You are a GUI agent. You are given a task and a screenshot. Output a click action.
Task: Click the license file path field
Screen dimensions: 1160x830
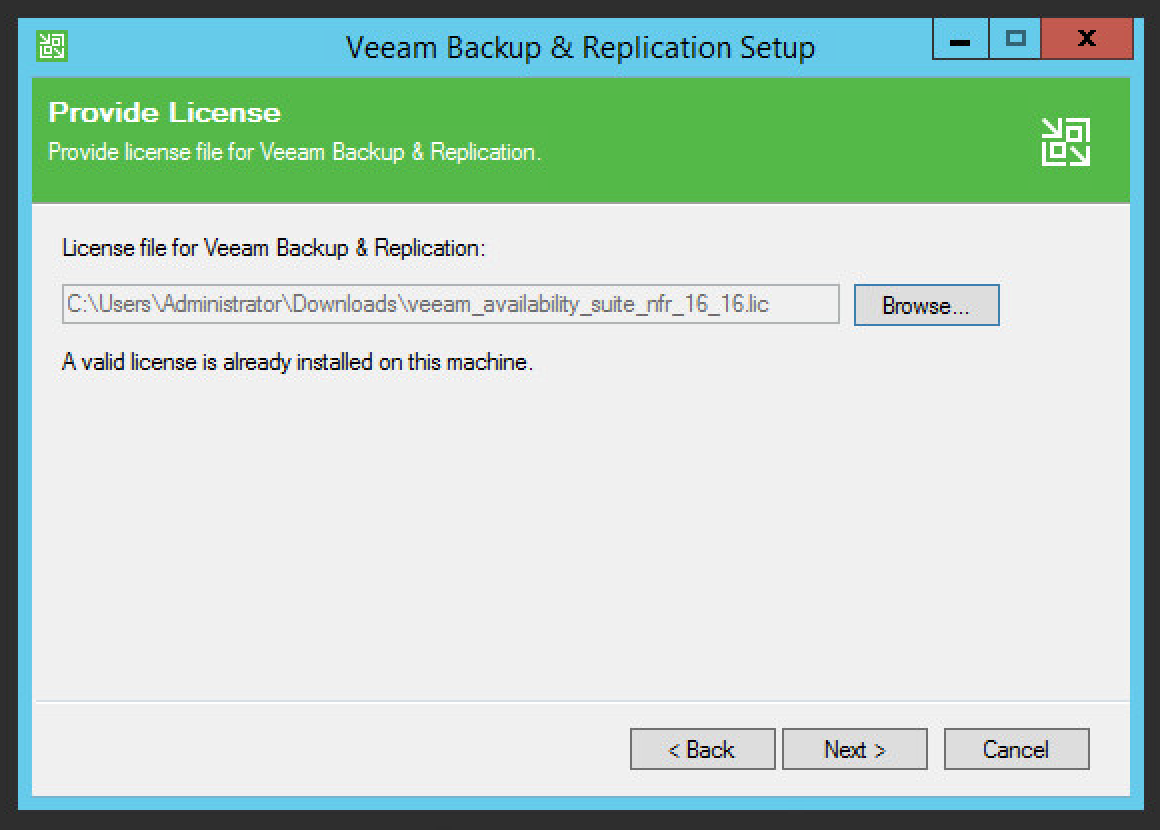click(x=450, y=305)
